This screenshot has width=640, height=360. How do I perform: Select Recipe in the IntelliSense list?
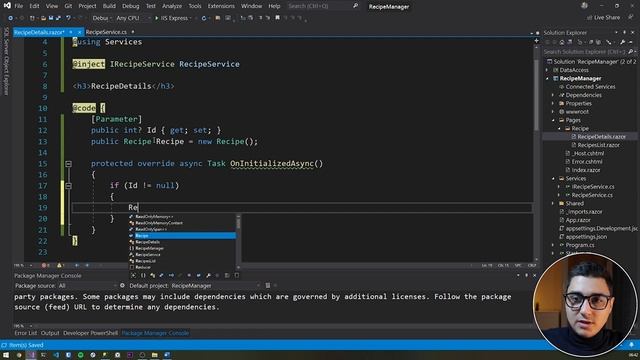(182, 236)
